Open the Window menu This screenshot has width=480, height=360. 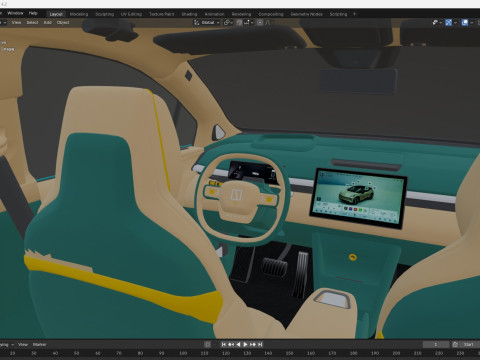point(15,13)
